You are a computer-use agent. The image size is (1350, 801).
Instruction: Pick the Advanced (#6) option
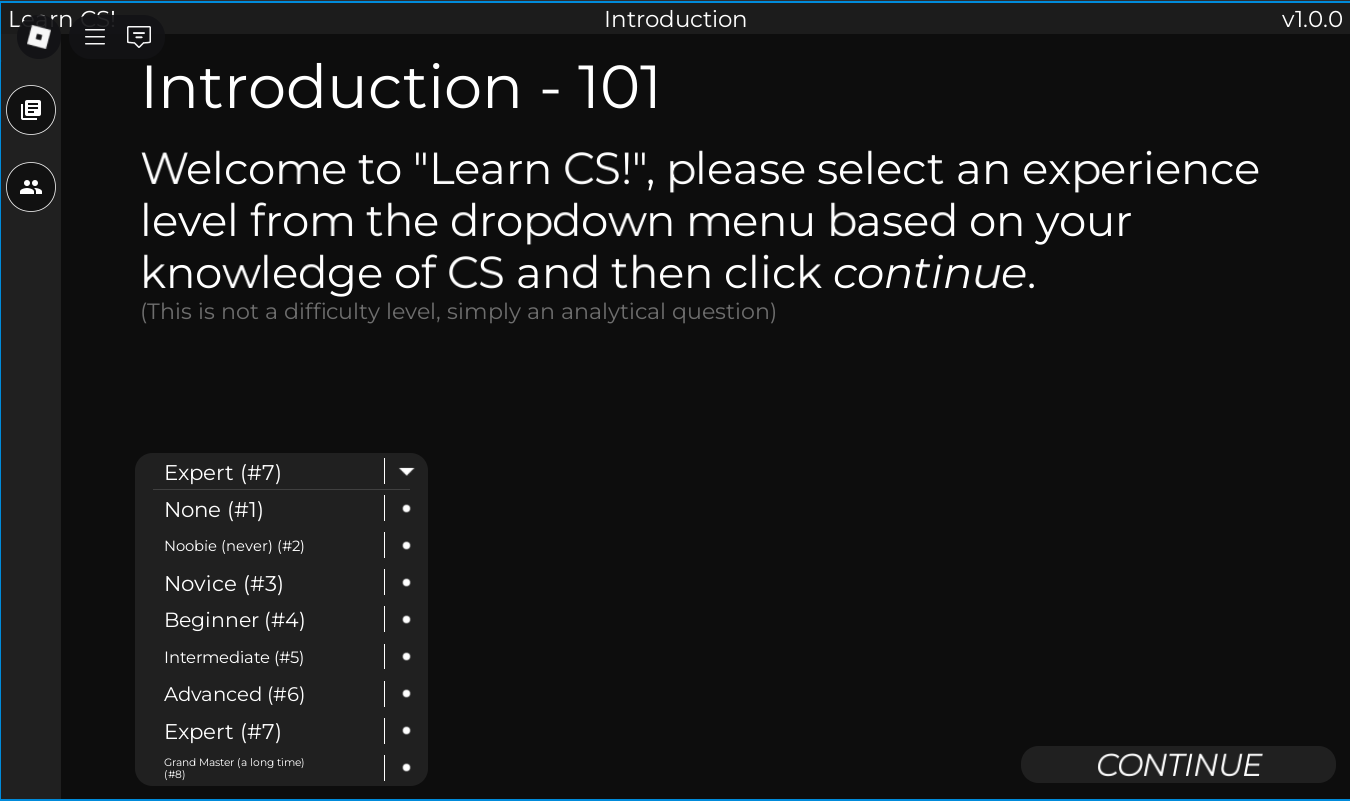235,694
